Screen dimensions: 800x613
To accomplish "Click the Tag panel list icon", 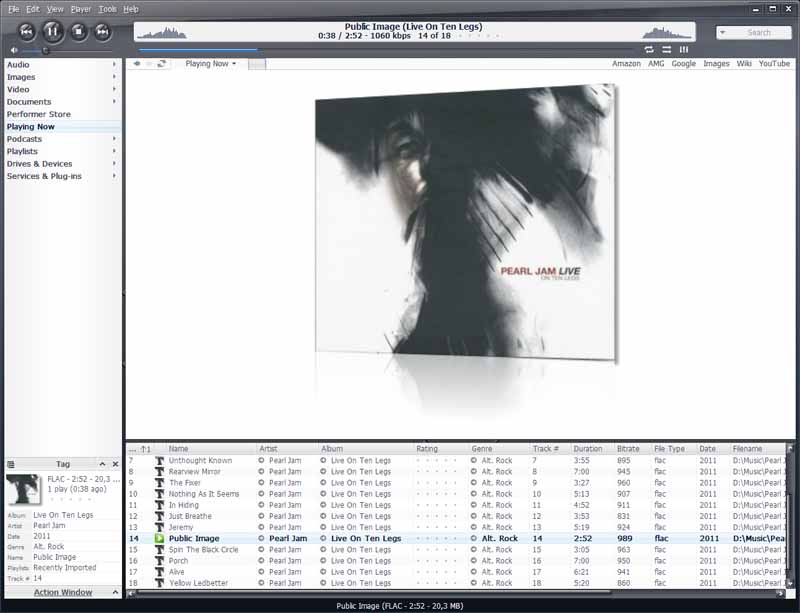I will point(11,464).
